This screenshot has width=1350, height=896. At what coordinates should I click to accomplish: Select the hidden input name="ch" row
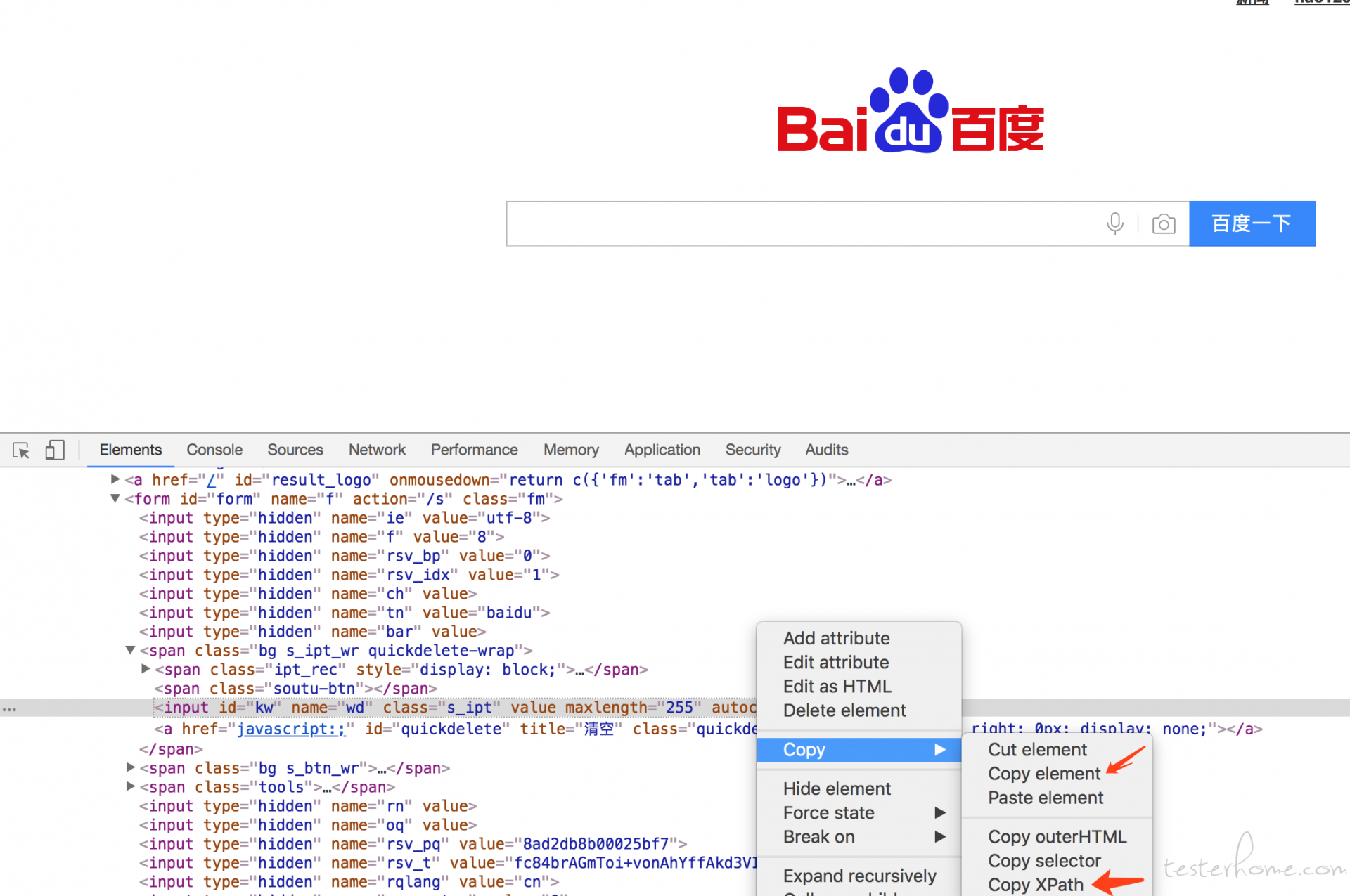(x=308, y=594)
